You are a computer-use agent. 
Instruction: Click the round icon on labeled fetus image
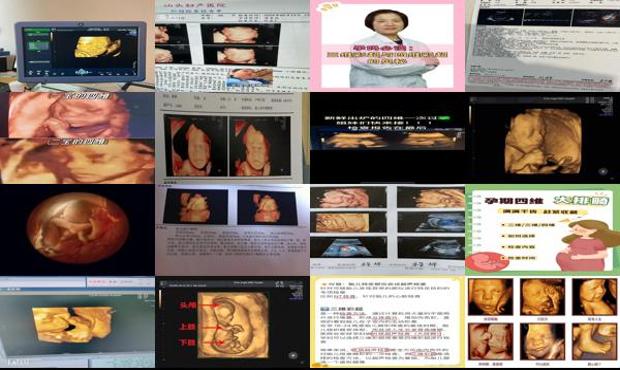click(293, 355)
